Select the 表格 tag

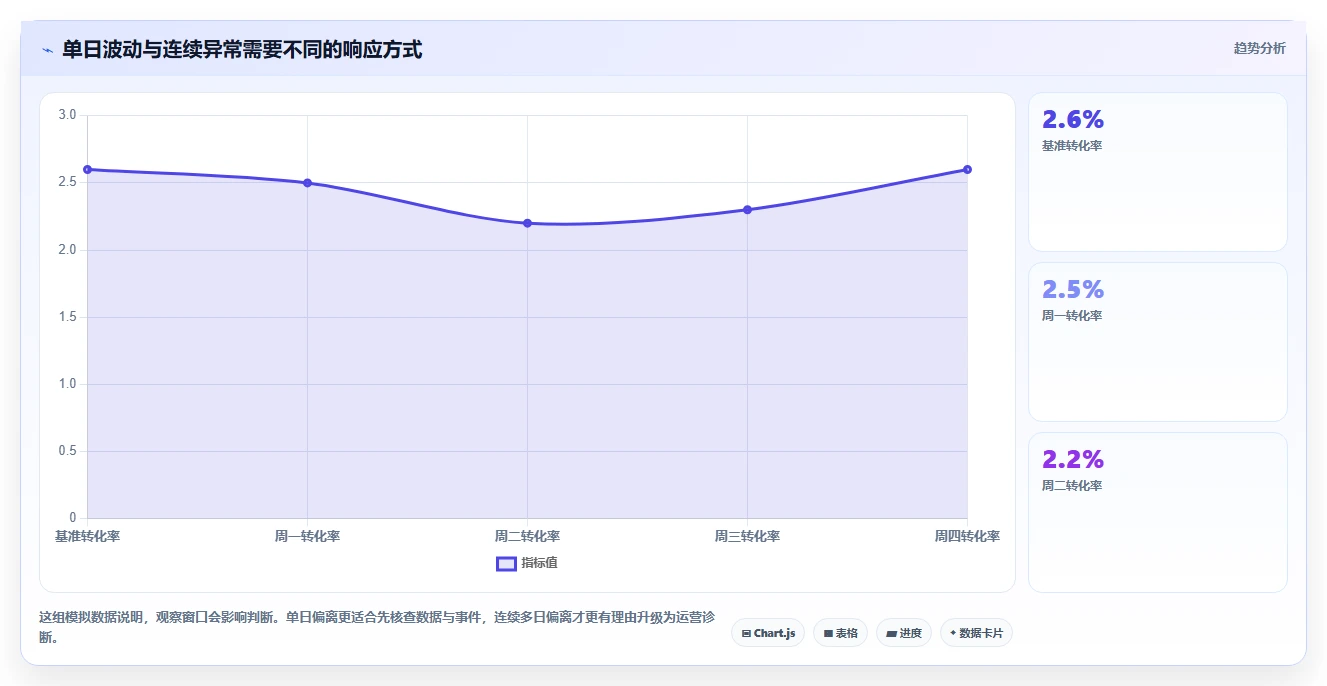point(840,633)
